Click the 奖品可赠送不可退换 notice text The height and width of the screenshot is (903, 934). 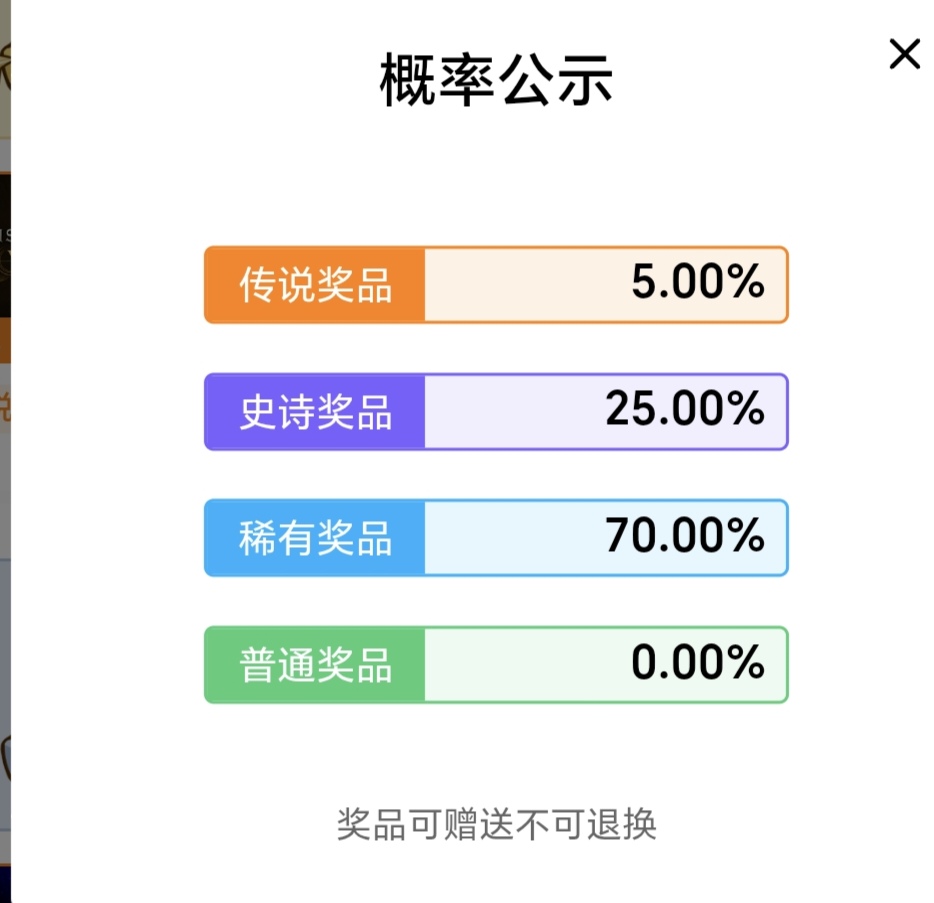(496, 825)
